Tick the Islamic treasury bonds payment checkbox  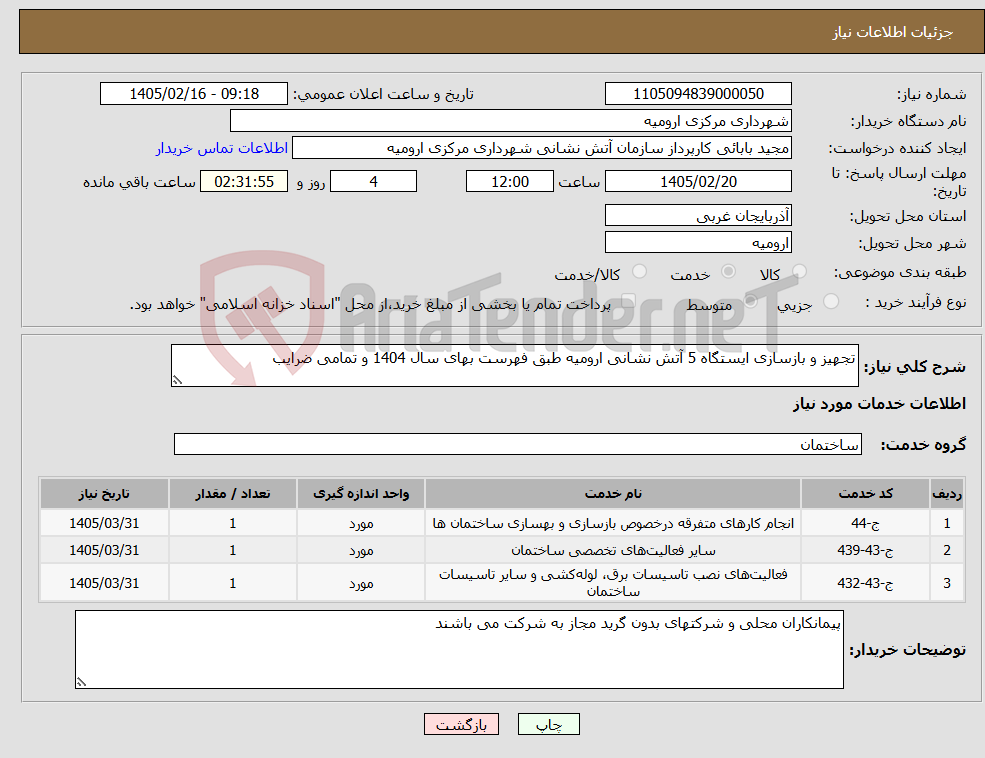coord(628,301)
